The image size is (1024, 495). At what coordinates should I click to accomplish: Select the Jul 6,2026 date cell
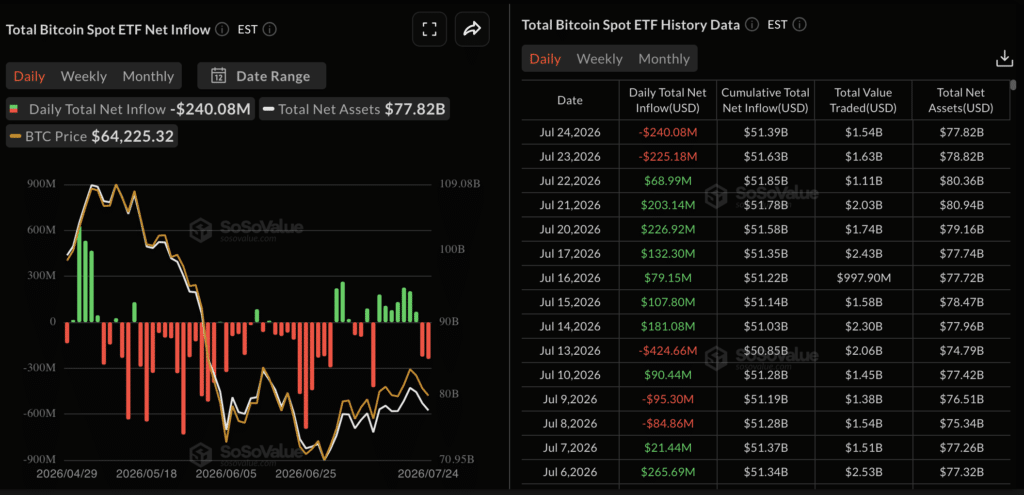[x=570, y=471]
